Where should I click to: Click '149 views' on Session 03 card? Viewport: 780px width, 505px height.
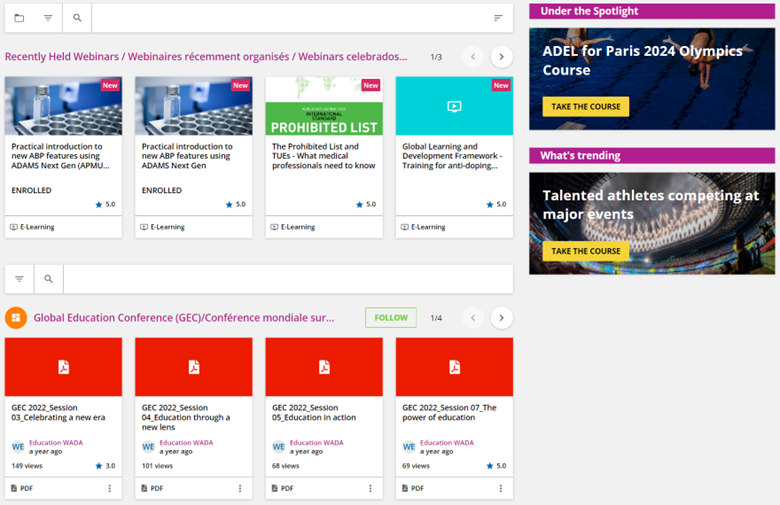pyautogui.click(x=27, y=466)
